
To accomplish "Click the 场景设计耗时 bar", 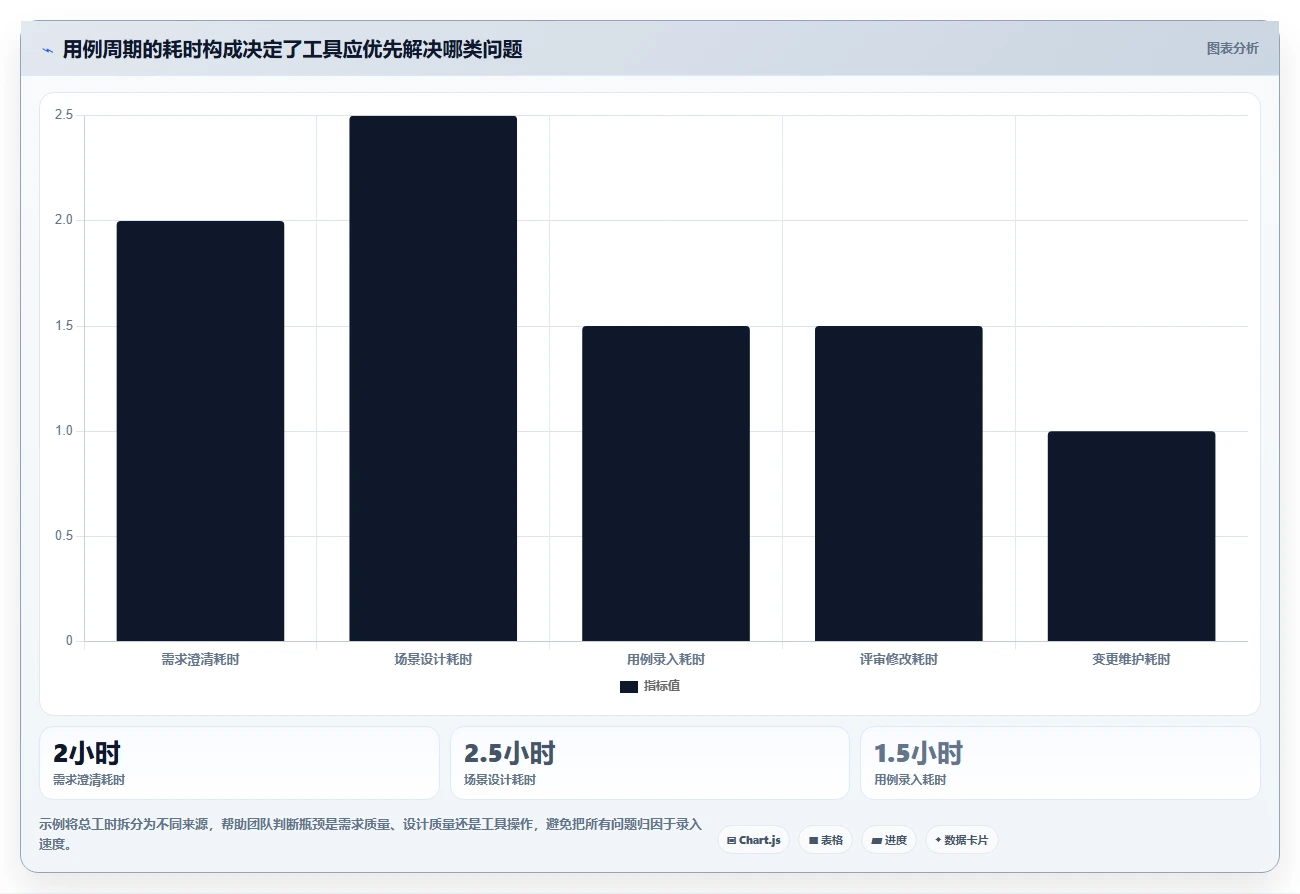I will click(x=433, y=378).
